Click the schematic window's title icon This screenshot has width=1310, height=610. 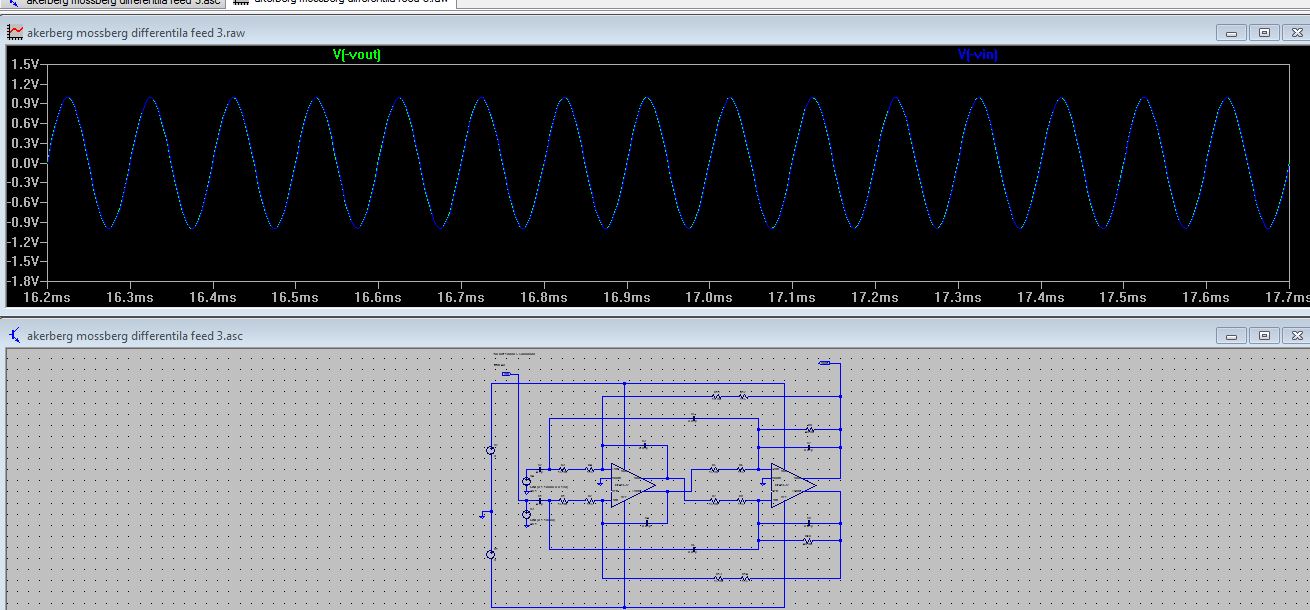point(15,336)
